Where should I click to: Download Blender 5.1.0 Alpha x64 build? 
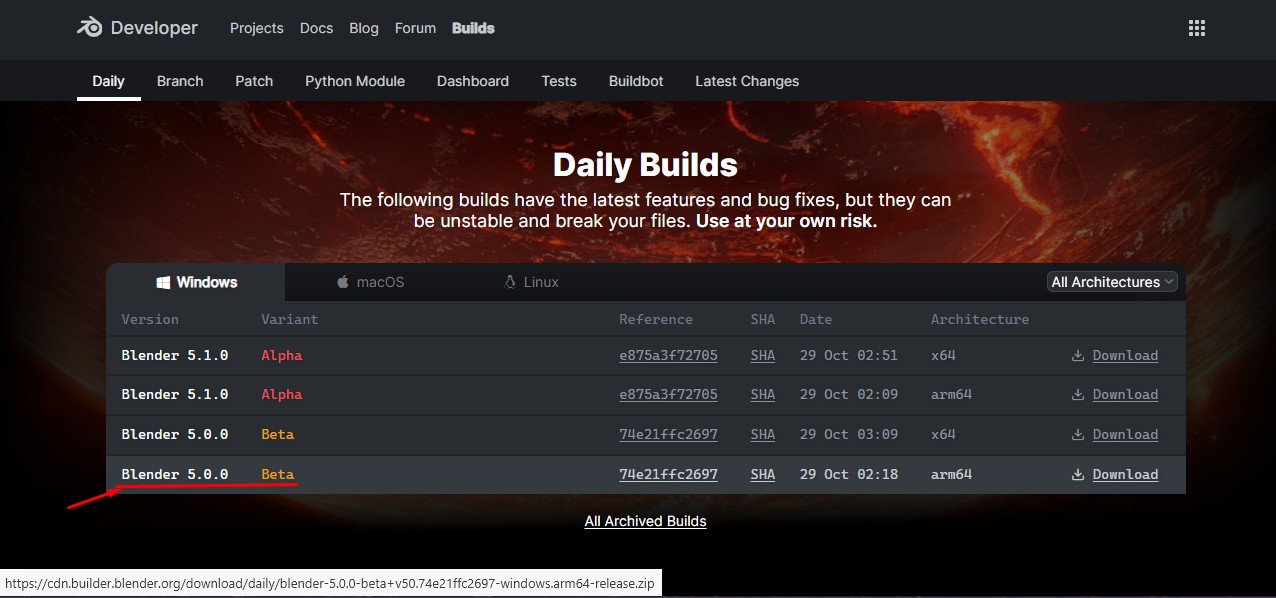pos(1125,355)
